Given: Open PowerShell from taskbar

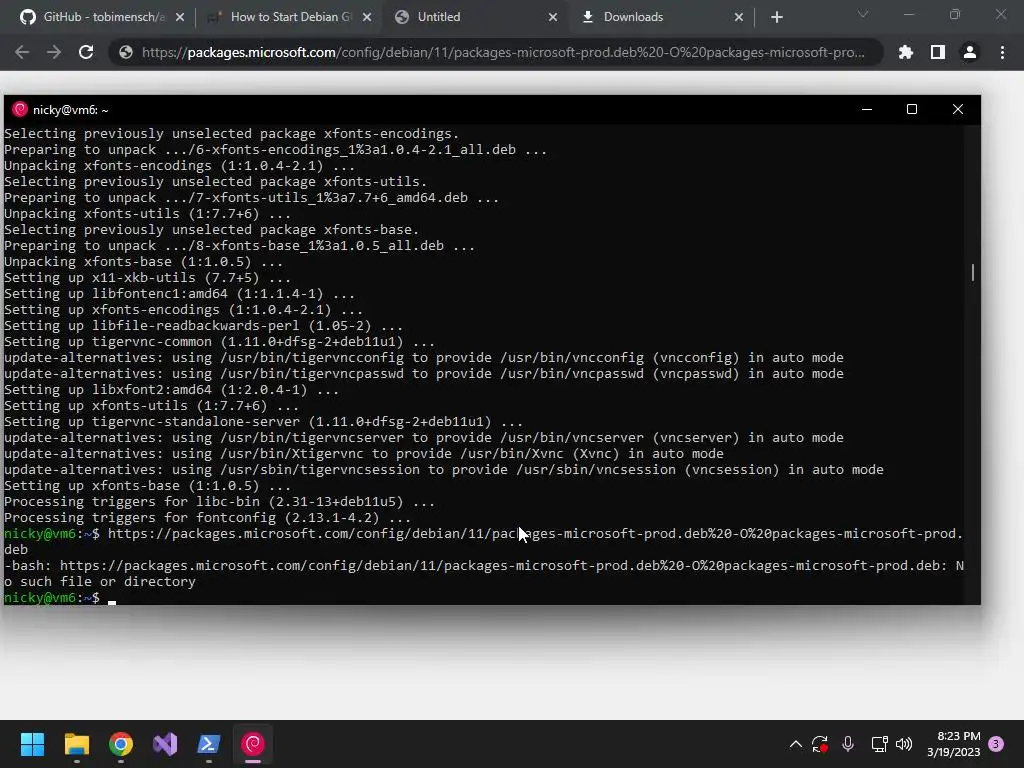Looking at the screenshot, I should coord(209,744).
